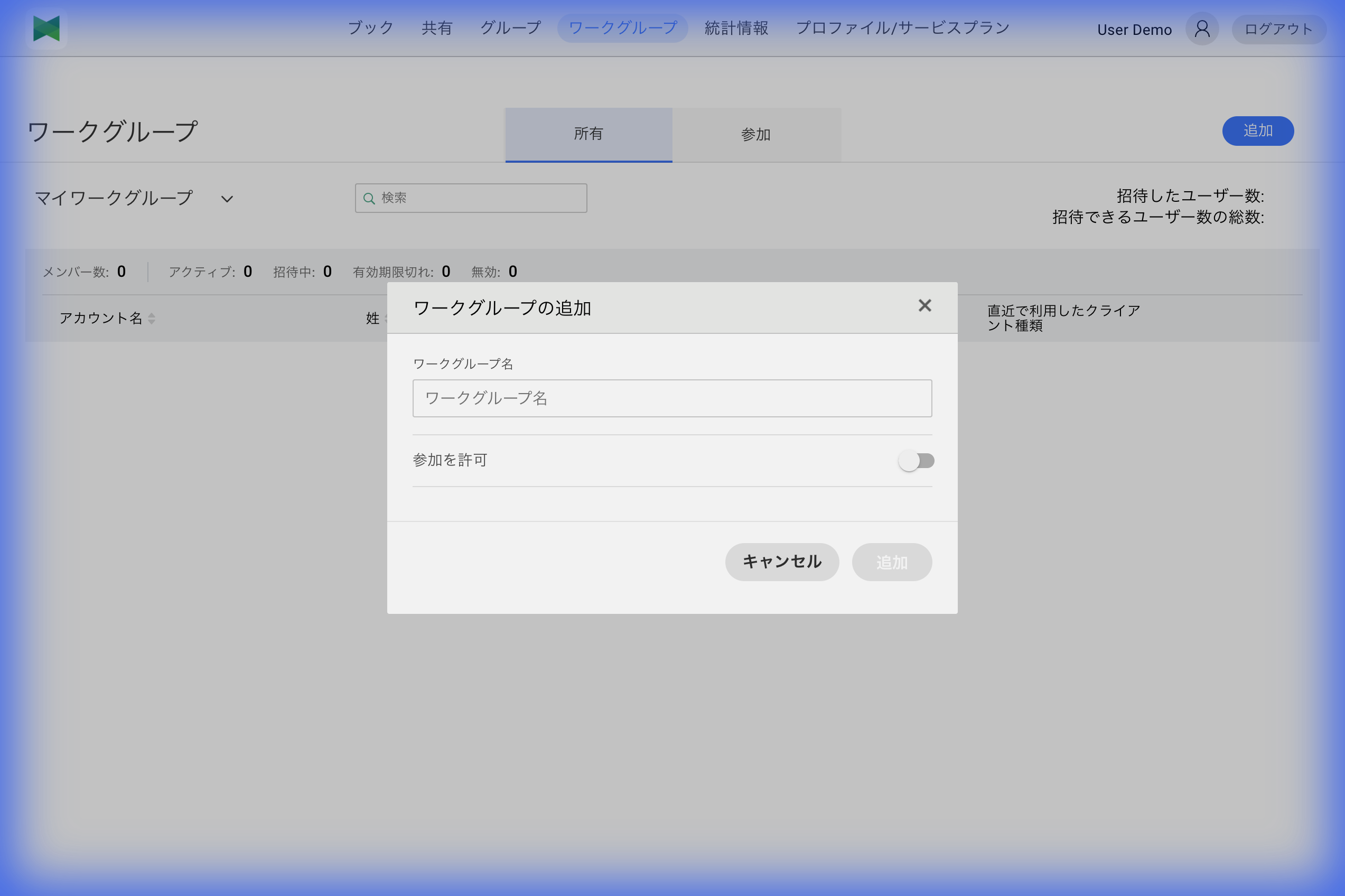Screen dimensions: 1345x896
Task: Close the ワークグループの追加 dialog with the X
Action: click(924, 306)
